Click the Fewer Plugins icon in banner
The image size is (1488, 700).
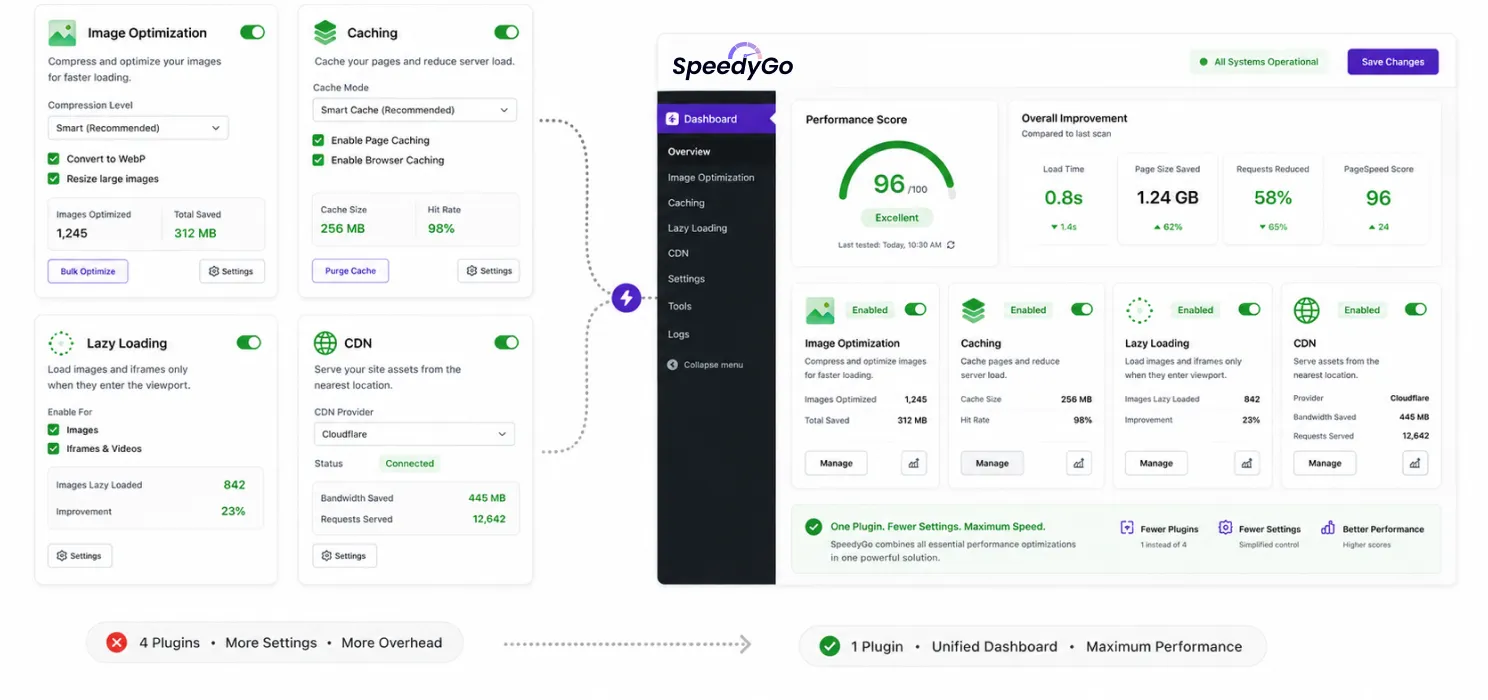pyautogui.click(x=1127, y=527)
